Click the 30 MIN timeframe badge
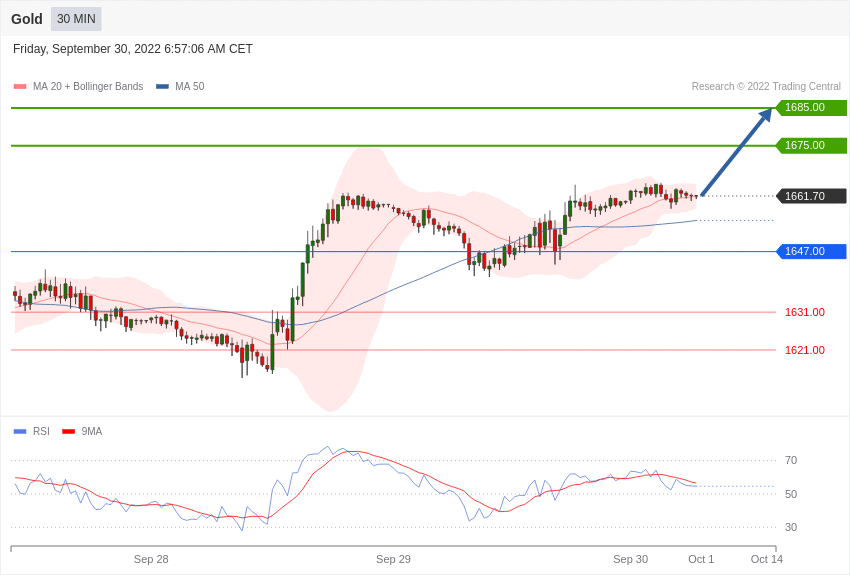This screenshot has width=850, height=576. (x=76, y=19)
